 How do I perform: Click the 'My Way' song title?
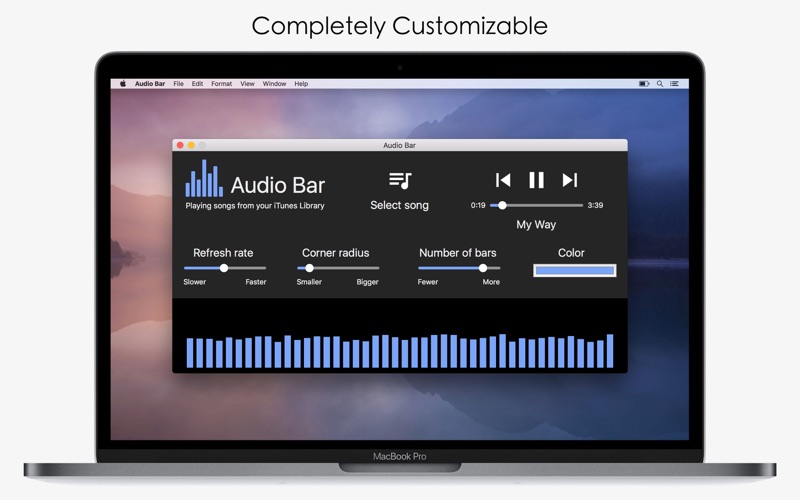[536, 224]
